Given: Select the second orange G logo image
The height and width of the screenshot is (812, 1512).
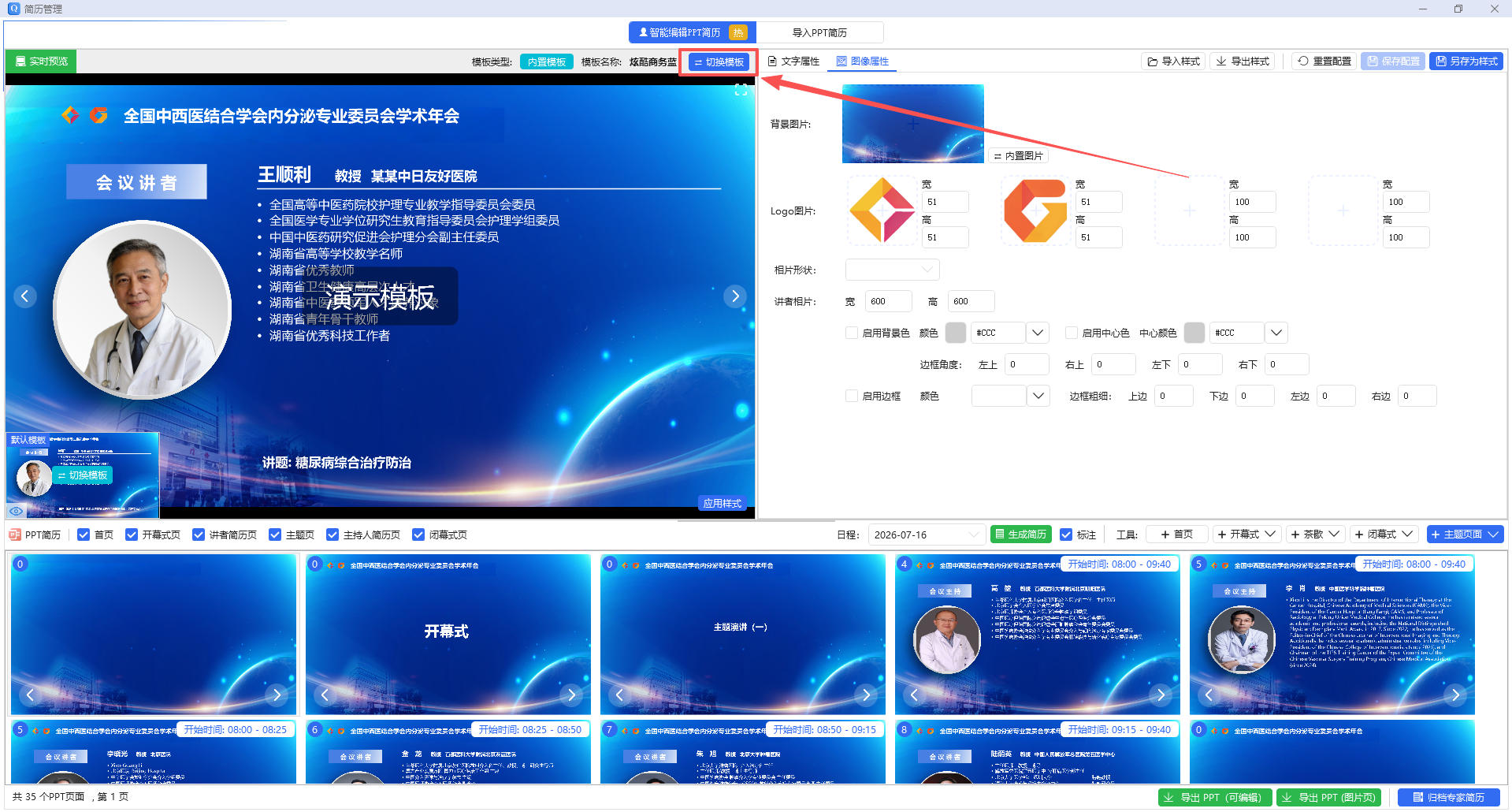Looking at the screenshot, I should 1035,210.
